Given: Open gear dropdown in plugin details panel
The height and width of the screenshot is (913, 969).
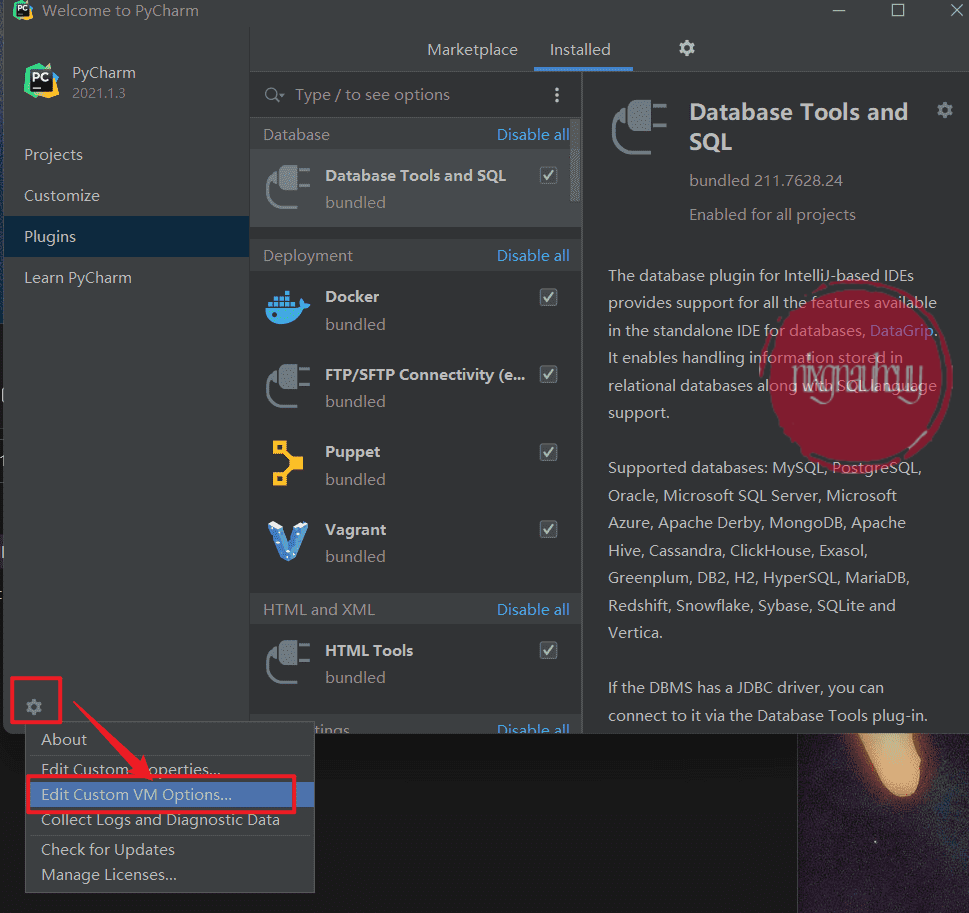Looking at the screenshot, I should point(944,110).
